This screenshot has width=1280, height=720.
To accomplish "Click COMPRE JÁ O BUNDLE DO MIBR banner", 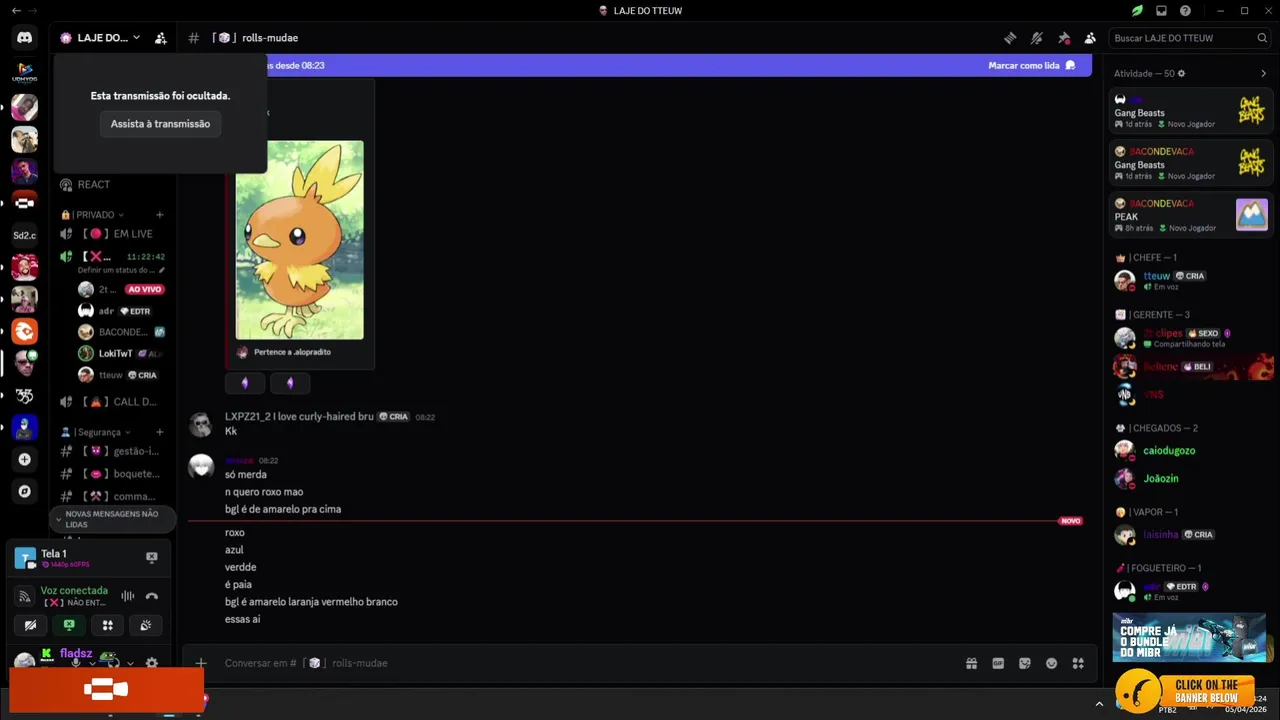I will pyautogui.click(x=1189, y=637).
